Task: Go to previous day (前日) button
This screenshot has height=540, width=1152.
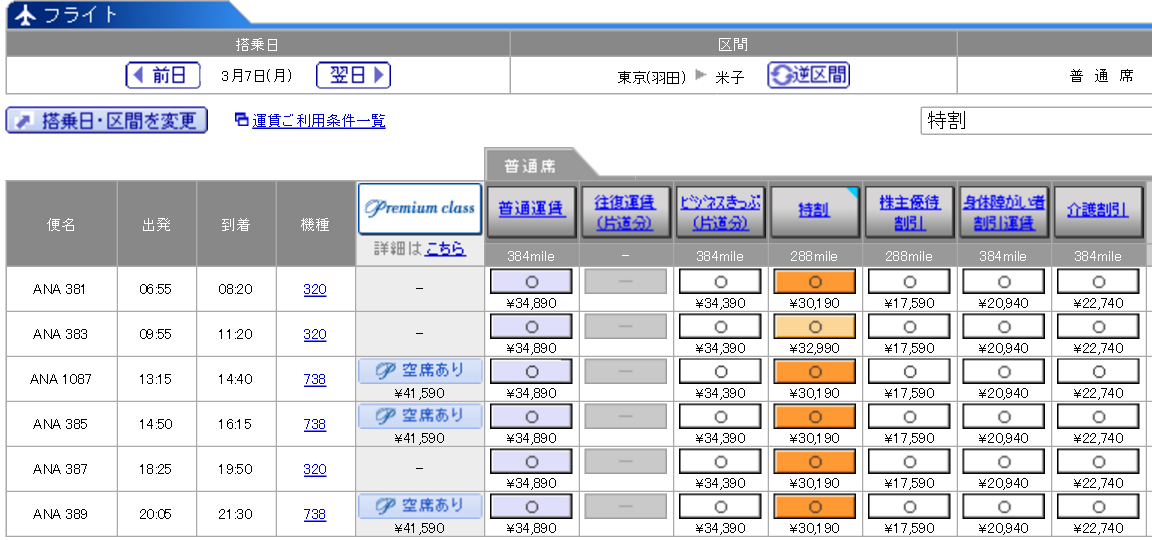Action: coord(163,75)
